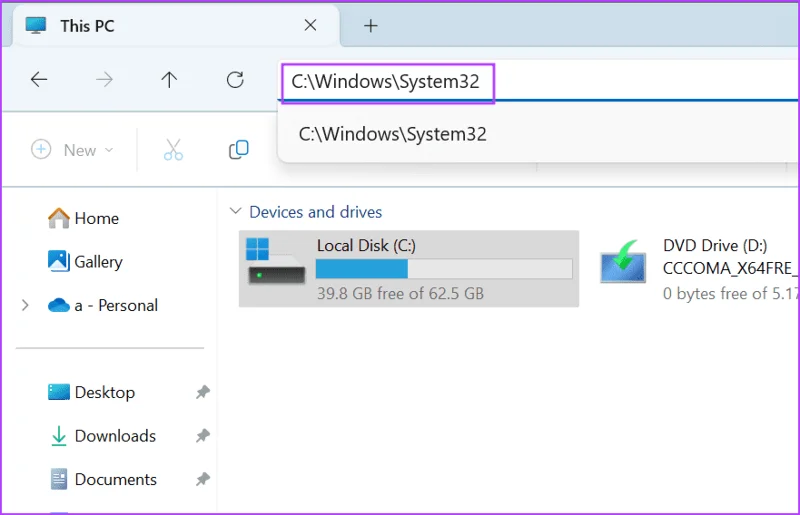This screenshot has width=800, height=515.
Task: Select Local Disk (C:) drive
Action: (409, 269)
